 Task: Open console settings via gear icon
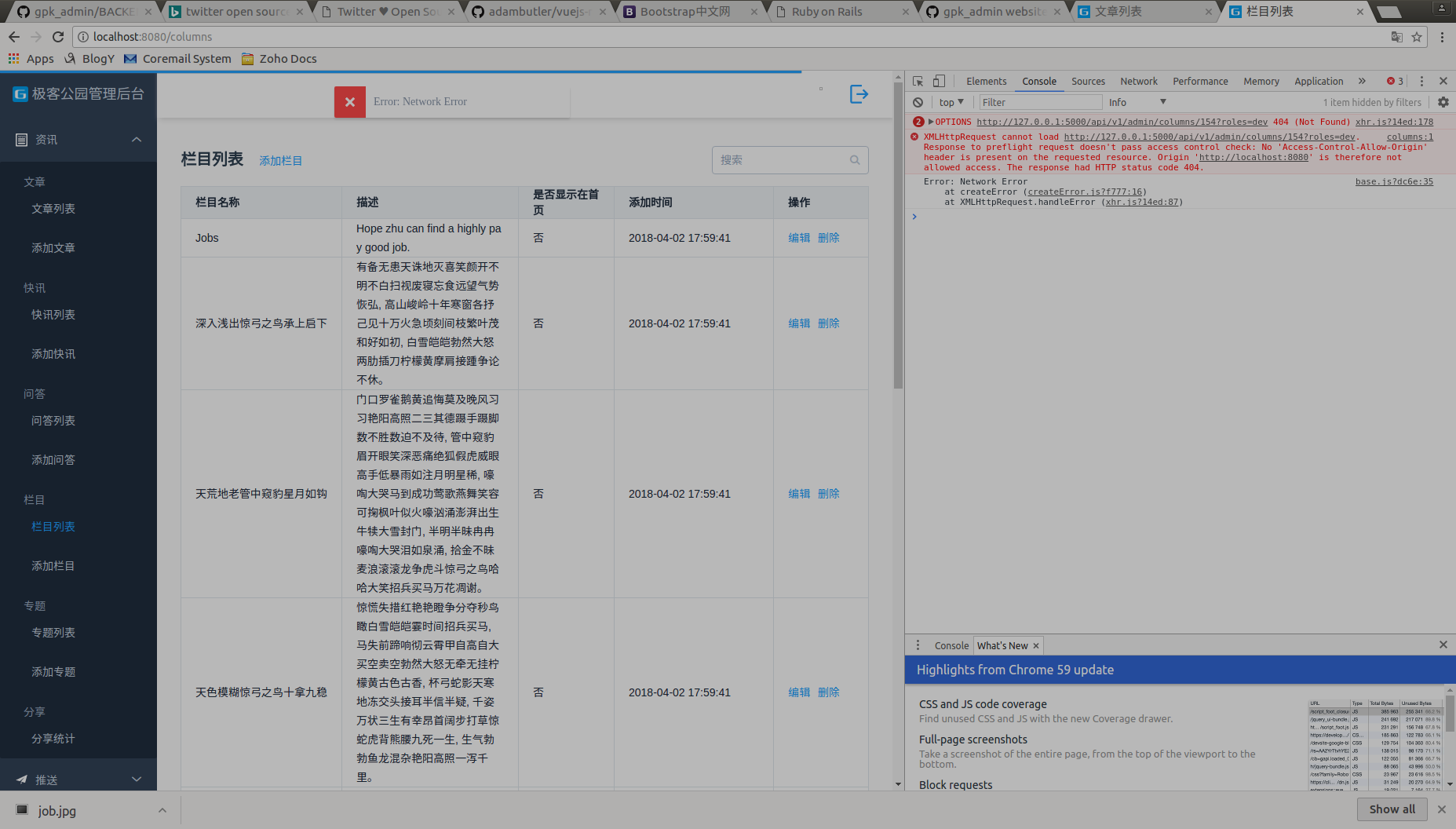click(1443, 102)
